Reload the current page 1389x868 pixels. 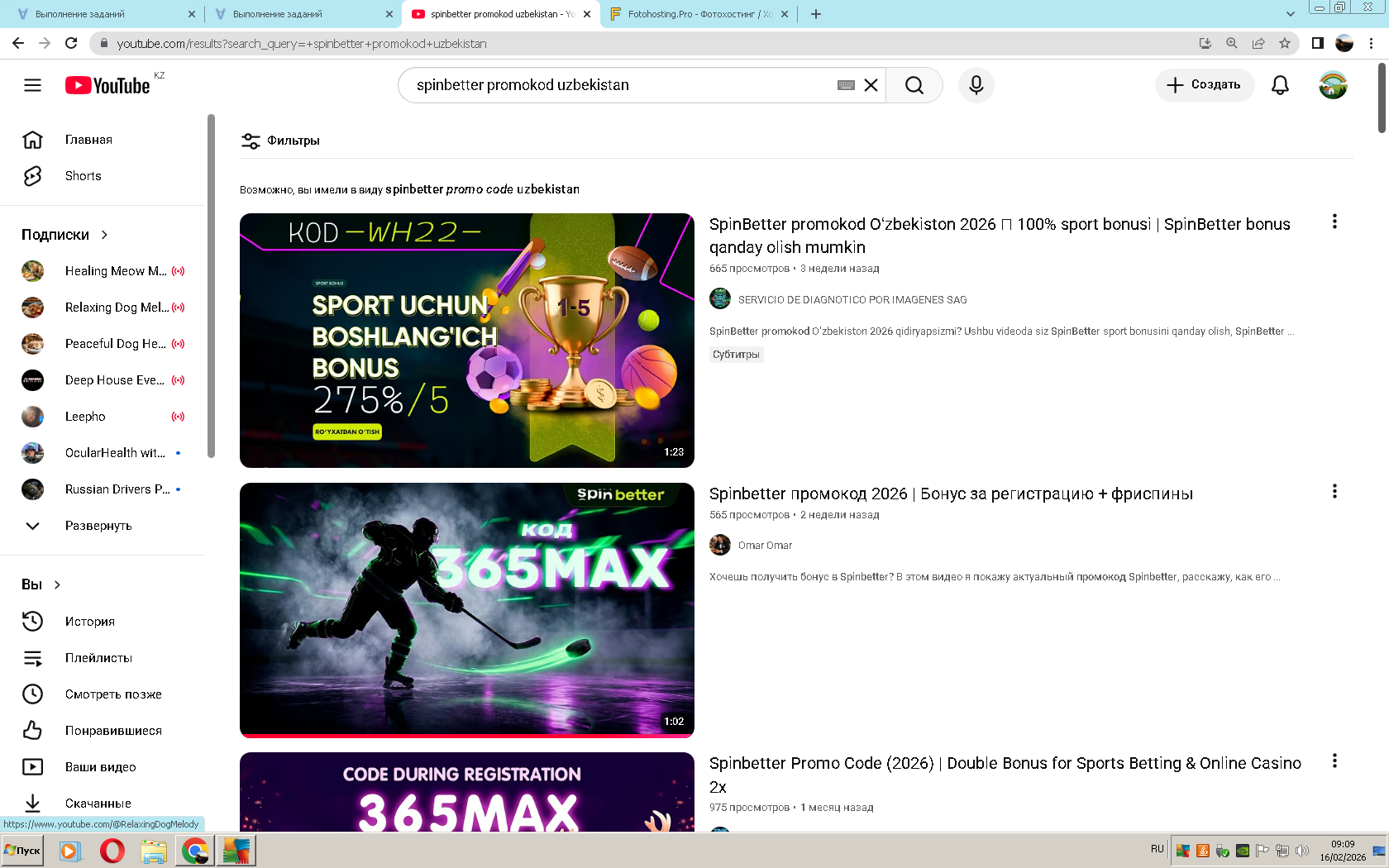pyautogui.click(x=71, y=43)
